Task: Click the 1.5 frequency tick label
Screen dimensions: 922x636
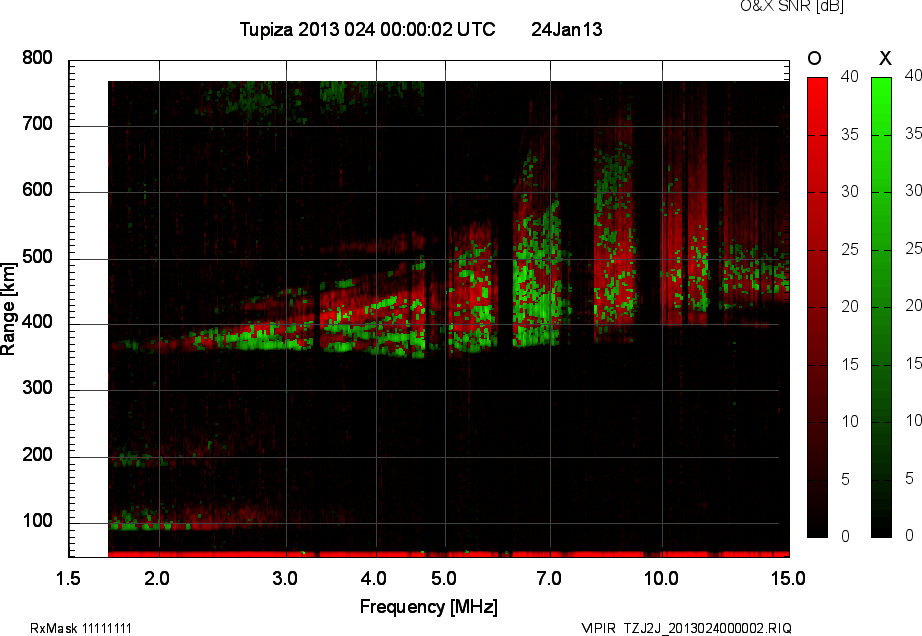Action: click(x=68, y=578)
